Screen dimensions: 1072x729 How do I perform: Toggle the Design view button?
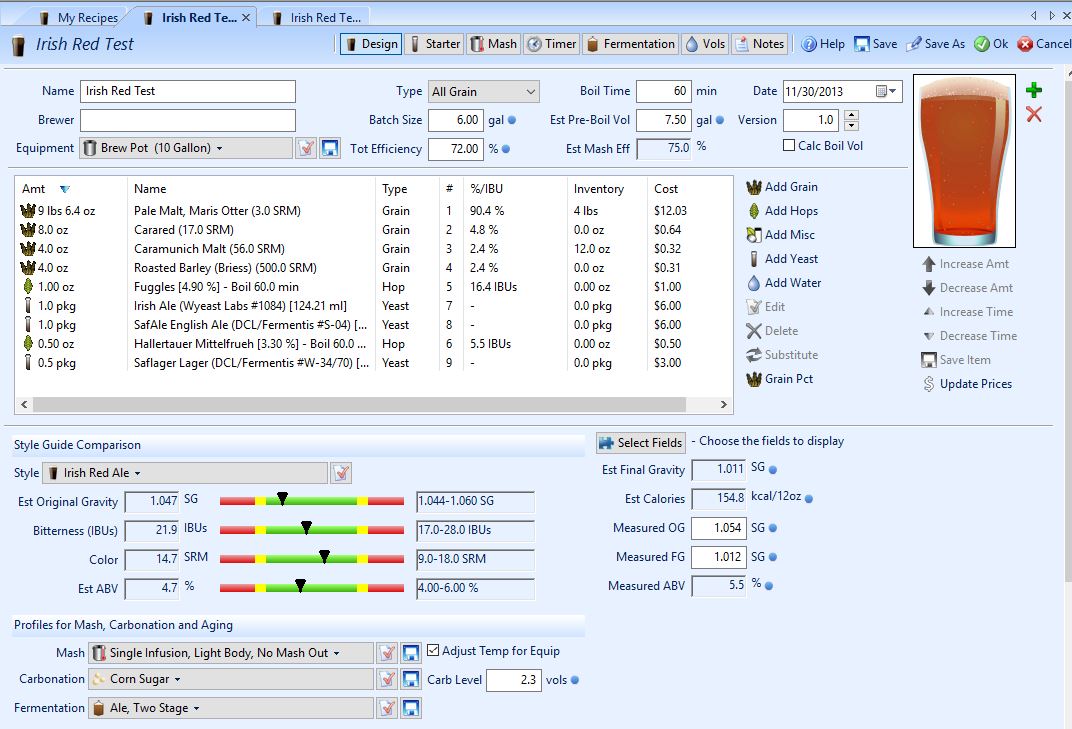coord(371,44)
